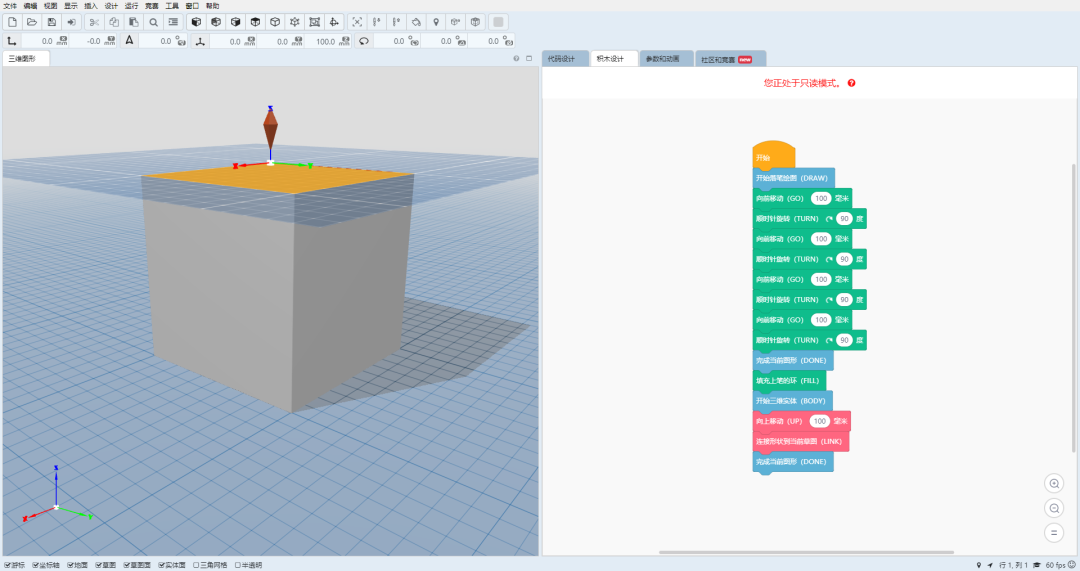Click the Open folder icon
The width and height of the screenshot is (1080, 571).
[32, 21]
